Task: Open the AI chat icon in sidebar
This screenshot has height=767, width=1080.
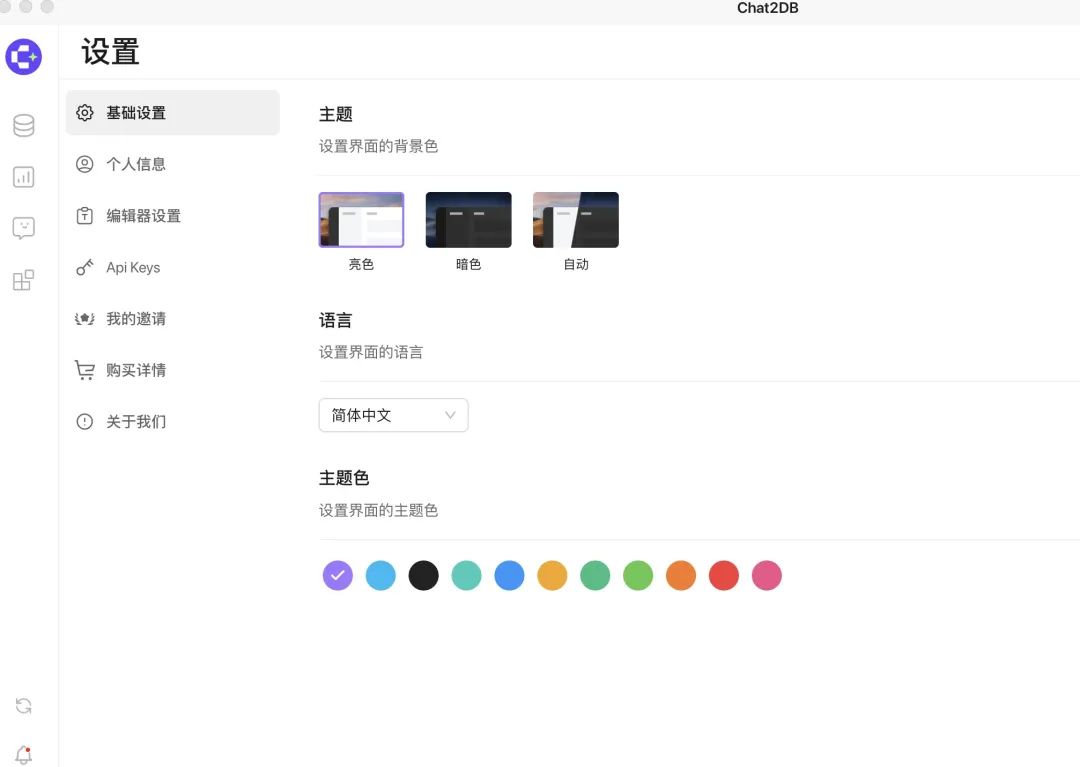Action: click(23, 228)
